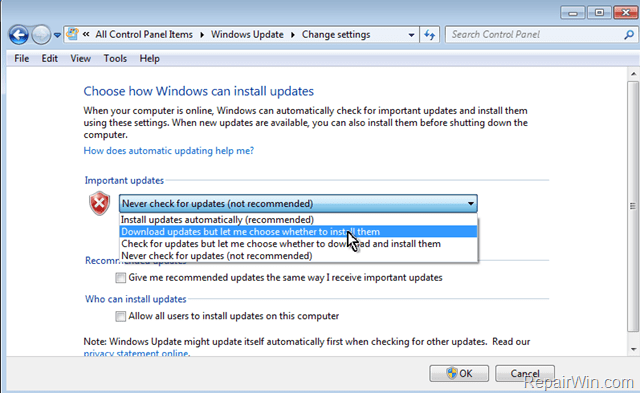Open All Control Panel Items breadcrumb
This screenshot has width=640, height=393.
tap(144, 34)
